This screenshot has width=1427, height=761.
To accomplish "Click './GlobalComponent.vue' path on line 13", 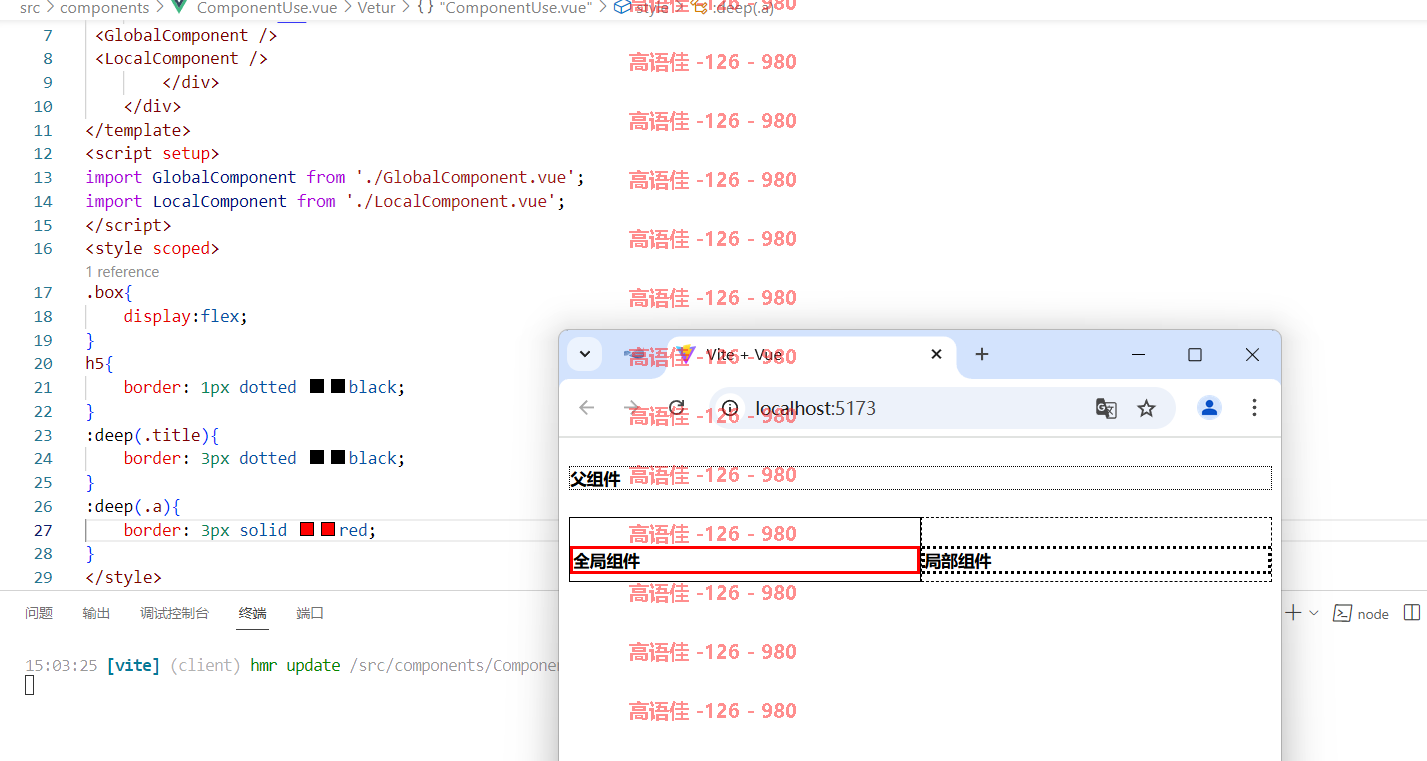I will (465, 177).
